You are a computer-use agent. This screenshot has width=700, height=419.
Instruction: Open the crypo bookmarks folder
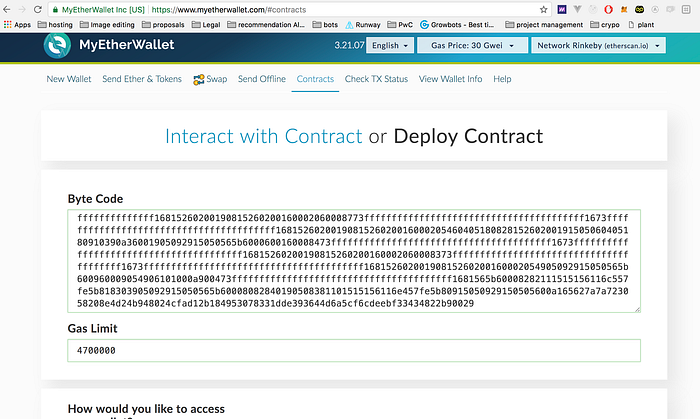(605, 25)
